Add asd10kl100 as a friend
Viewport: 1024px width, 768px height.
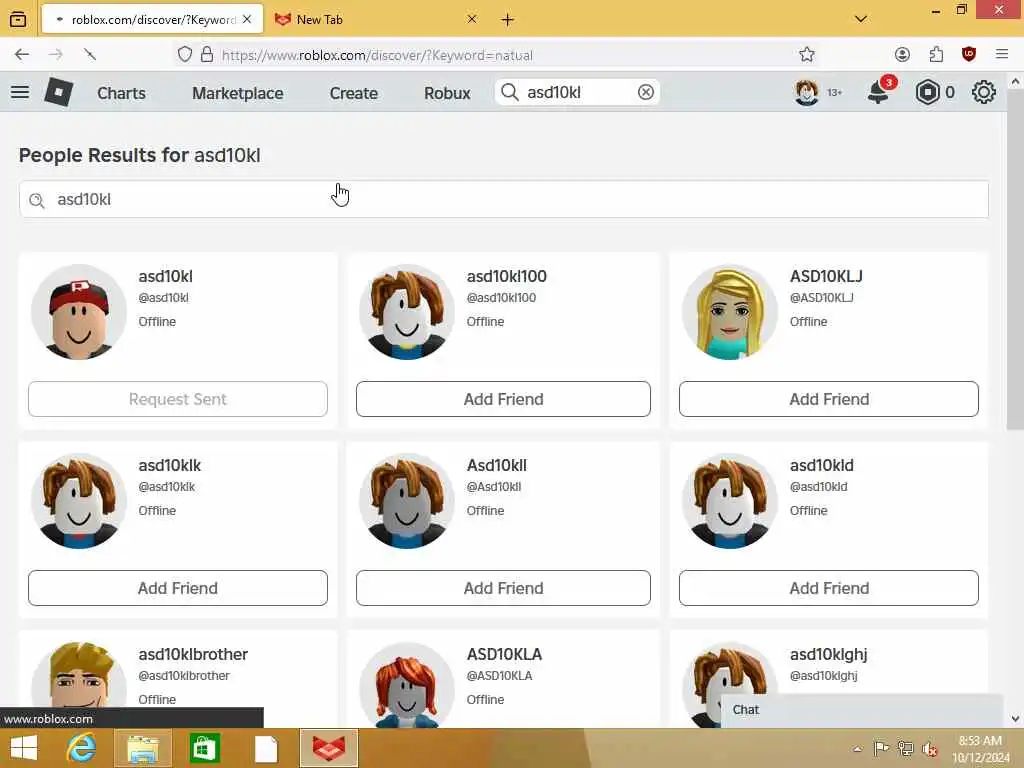click(x=503, y=399)
